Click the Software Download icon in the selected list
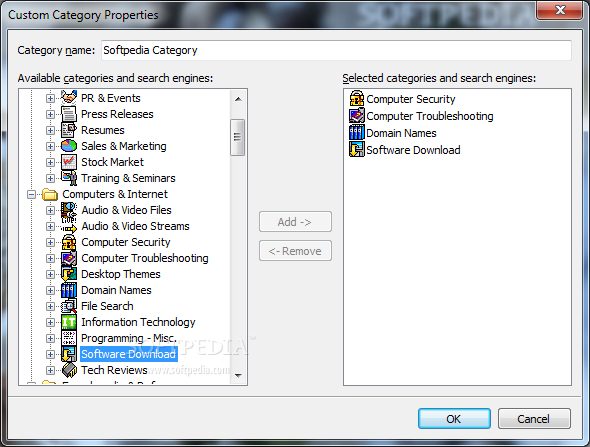 pos(357,149)
